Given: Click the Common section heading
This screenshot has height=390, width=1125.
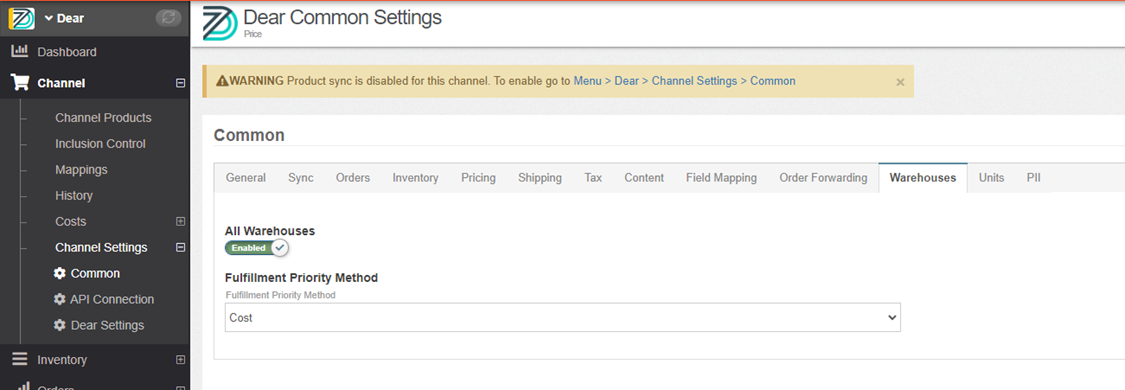Looking at the screenshot, I should (250, 135).
